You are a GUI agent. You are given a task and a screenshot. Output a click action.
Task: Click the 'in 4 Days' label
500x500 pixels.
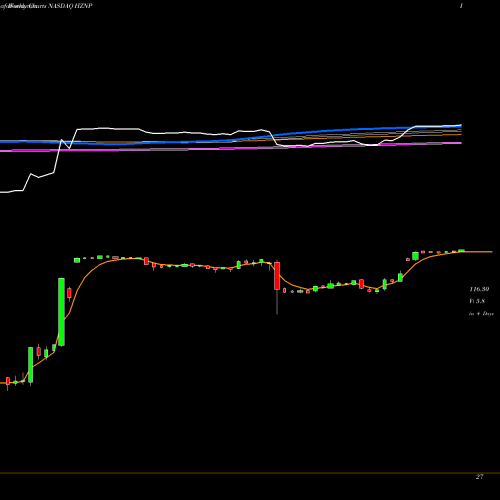[x=481, y=314]
